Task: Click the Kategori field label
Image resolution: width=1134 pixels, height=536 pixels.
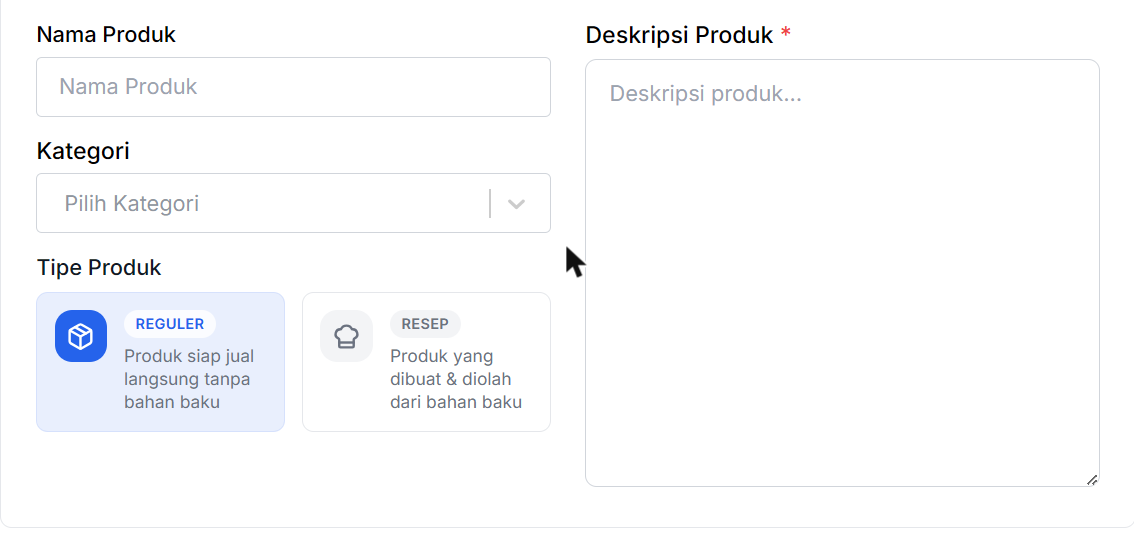Action: pos(83,151)
